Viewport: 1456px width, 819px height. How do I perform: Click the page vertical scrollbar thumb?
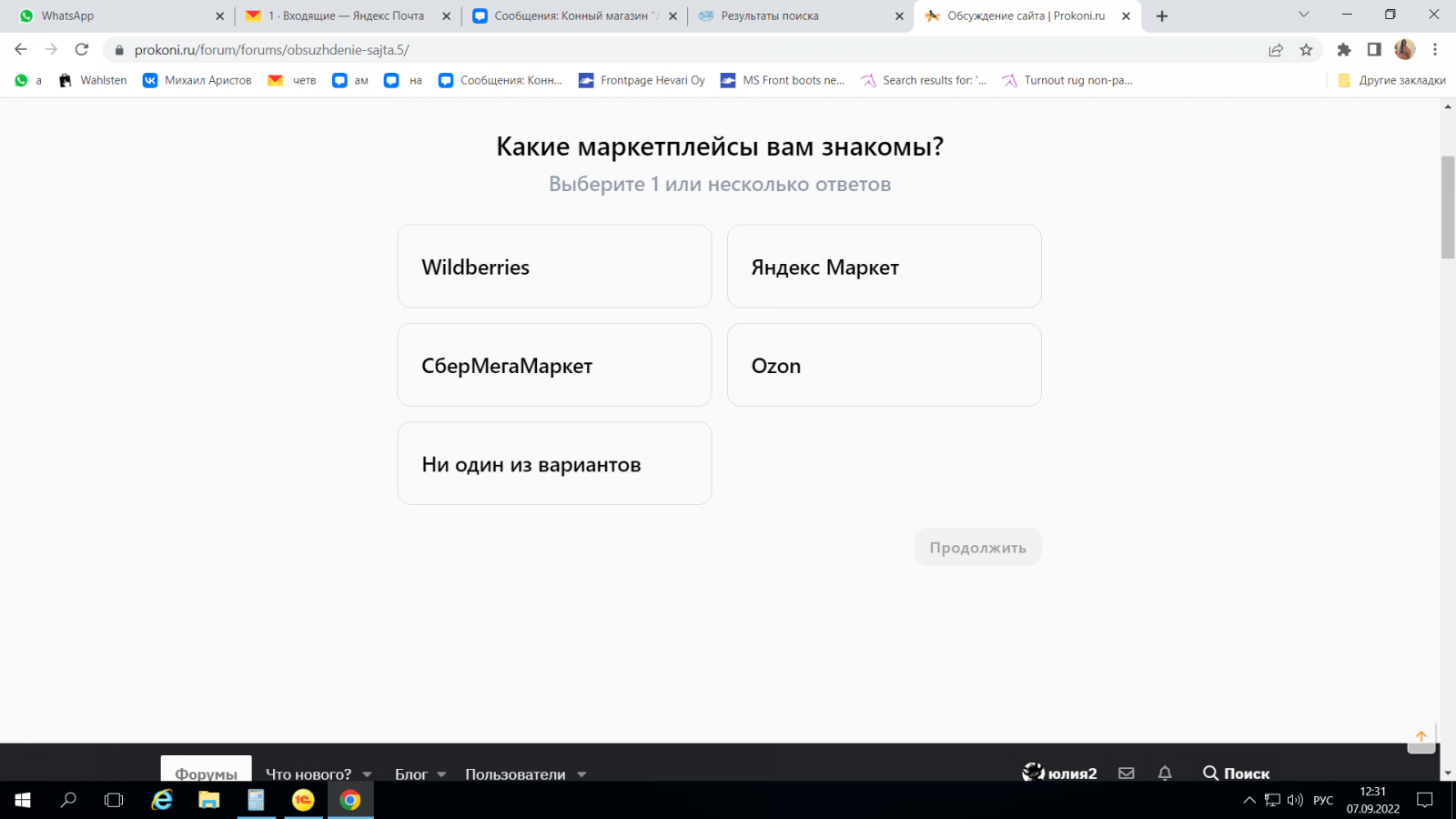tap(1448, 207)
